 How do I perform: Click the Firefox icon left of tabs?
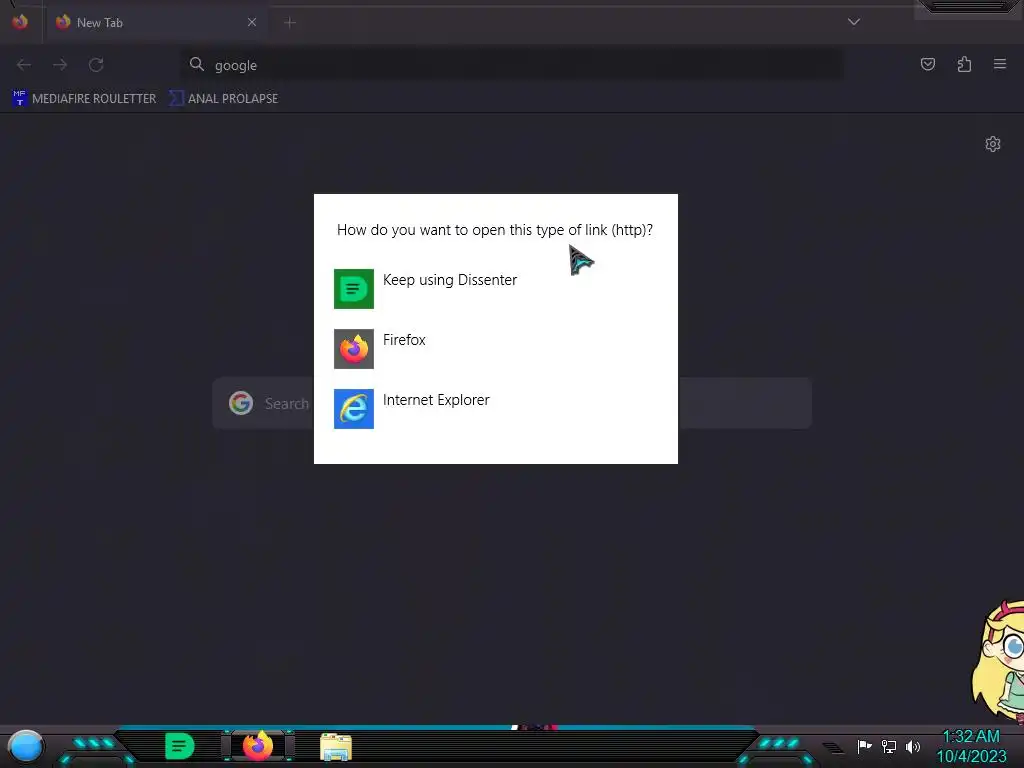(20, 22)
